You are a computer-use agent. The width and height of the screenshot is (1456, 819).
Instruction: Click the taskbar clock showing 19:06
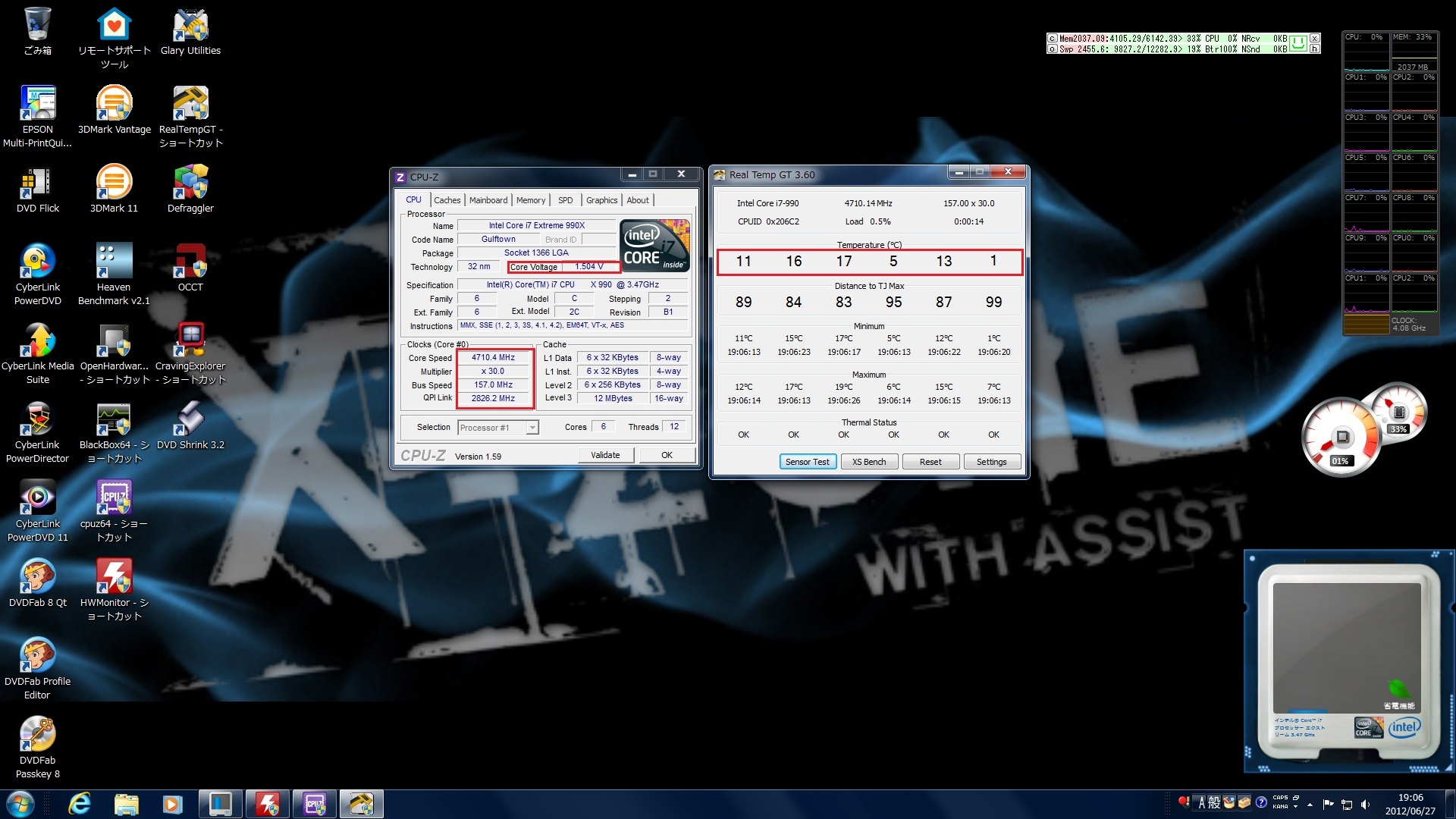pos(1410,804)
